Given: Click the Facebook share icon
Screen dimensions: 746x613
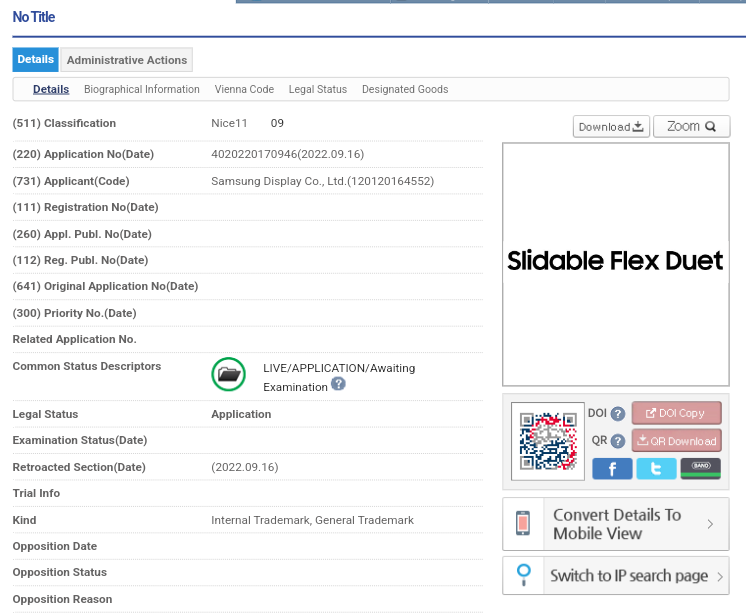Looking at the screenshot, I should (x=612, y=469).
